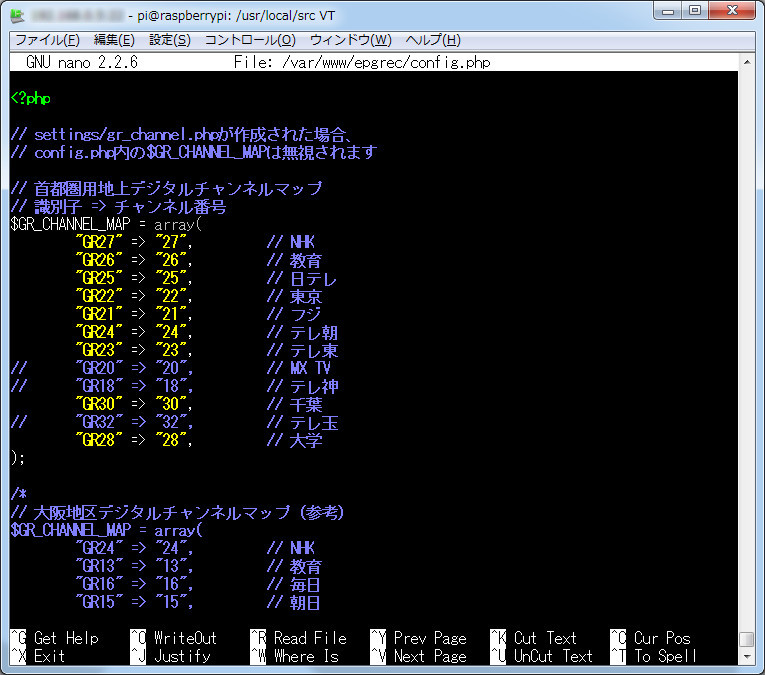This screenshot has width=765, height=675.
Task: Place cursor on "GR27" => "27" line
Action: (134, 242)
